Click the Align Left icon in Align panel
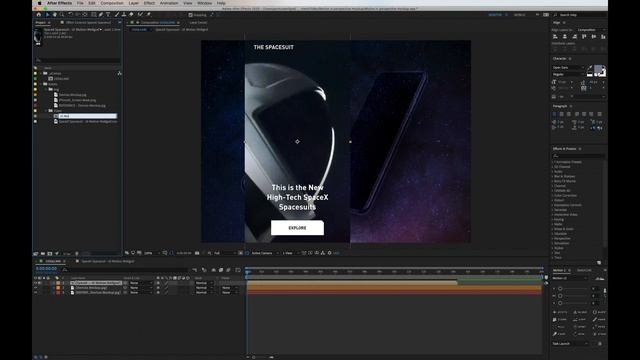This screenshot has height=360, width=640. click(555, 37)
